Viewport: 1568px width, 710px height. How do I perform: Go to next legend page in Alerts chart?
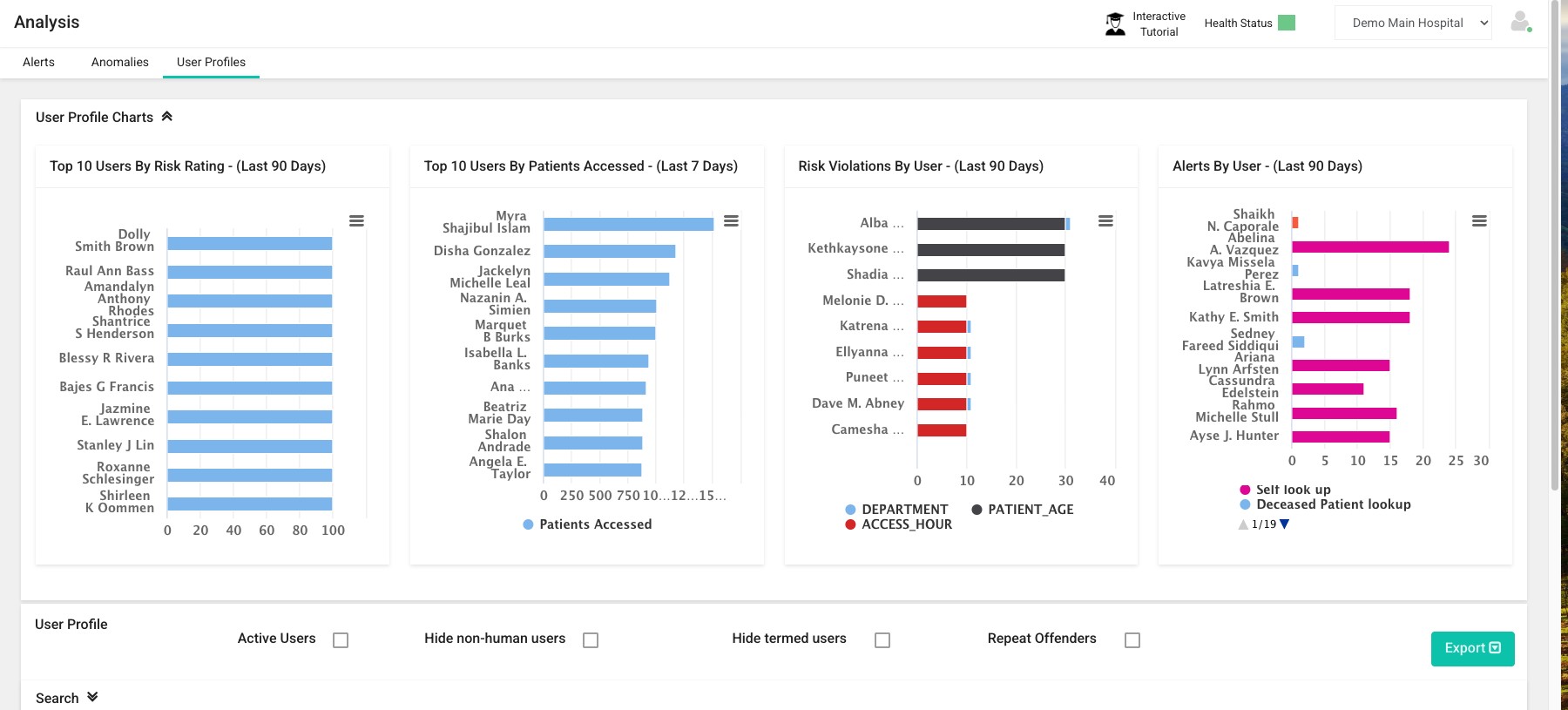pos(1284,524)
